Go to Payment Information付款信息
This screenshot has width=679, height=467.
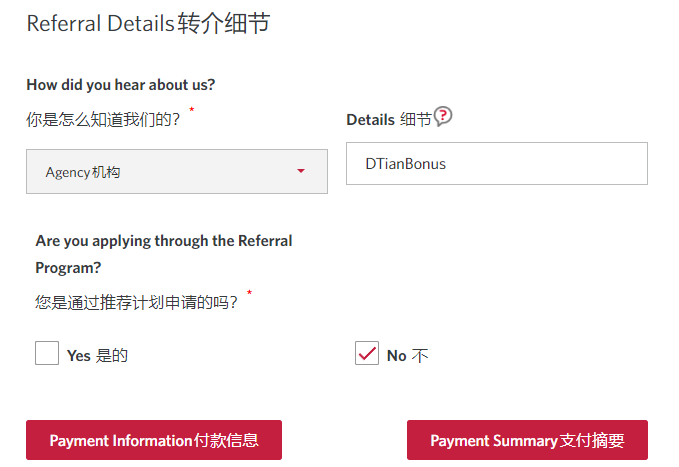(154, 440)
